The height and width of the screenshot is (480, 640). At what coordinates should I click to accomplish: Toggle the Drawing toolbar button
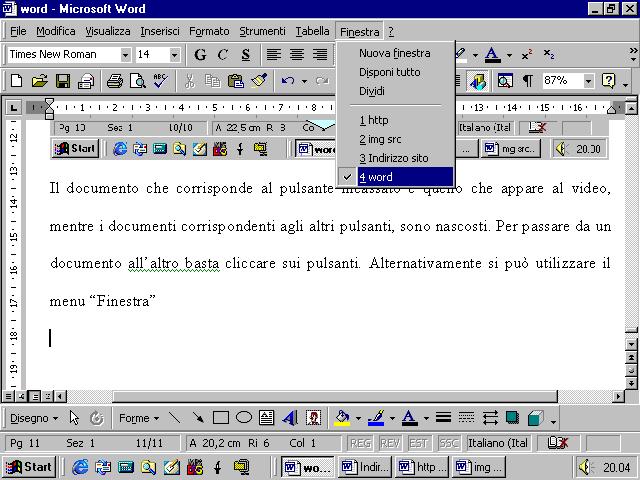(x=477, y=81)
